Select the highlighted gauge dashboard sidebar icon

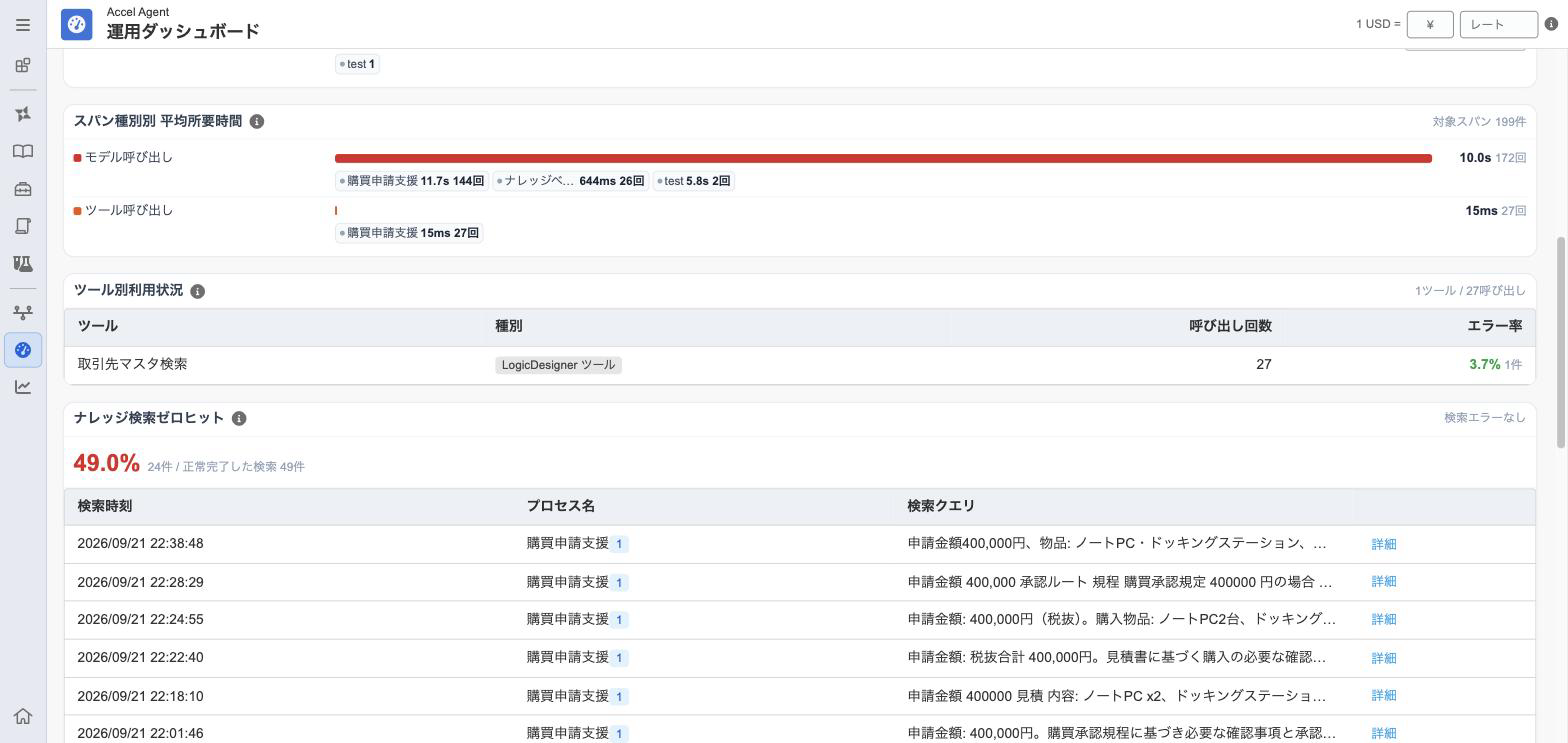pos(23,350)
